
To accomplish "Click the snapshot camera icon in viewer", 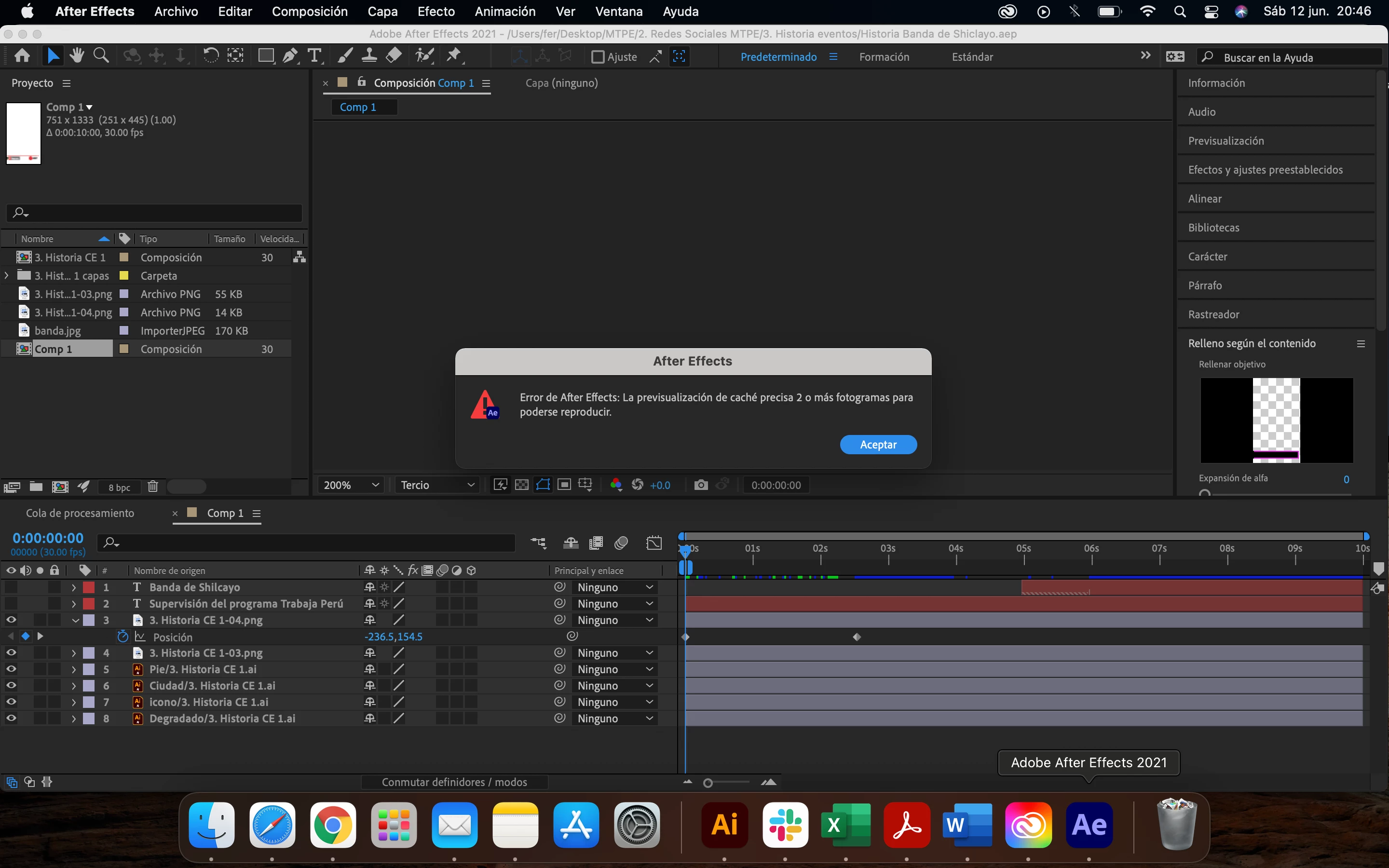I will point(700,485).
